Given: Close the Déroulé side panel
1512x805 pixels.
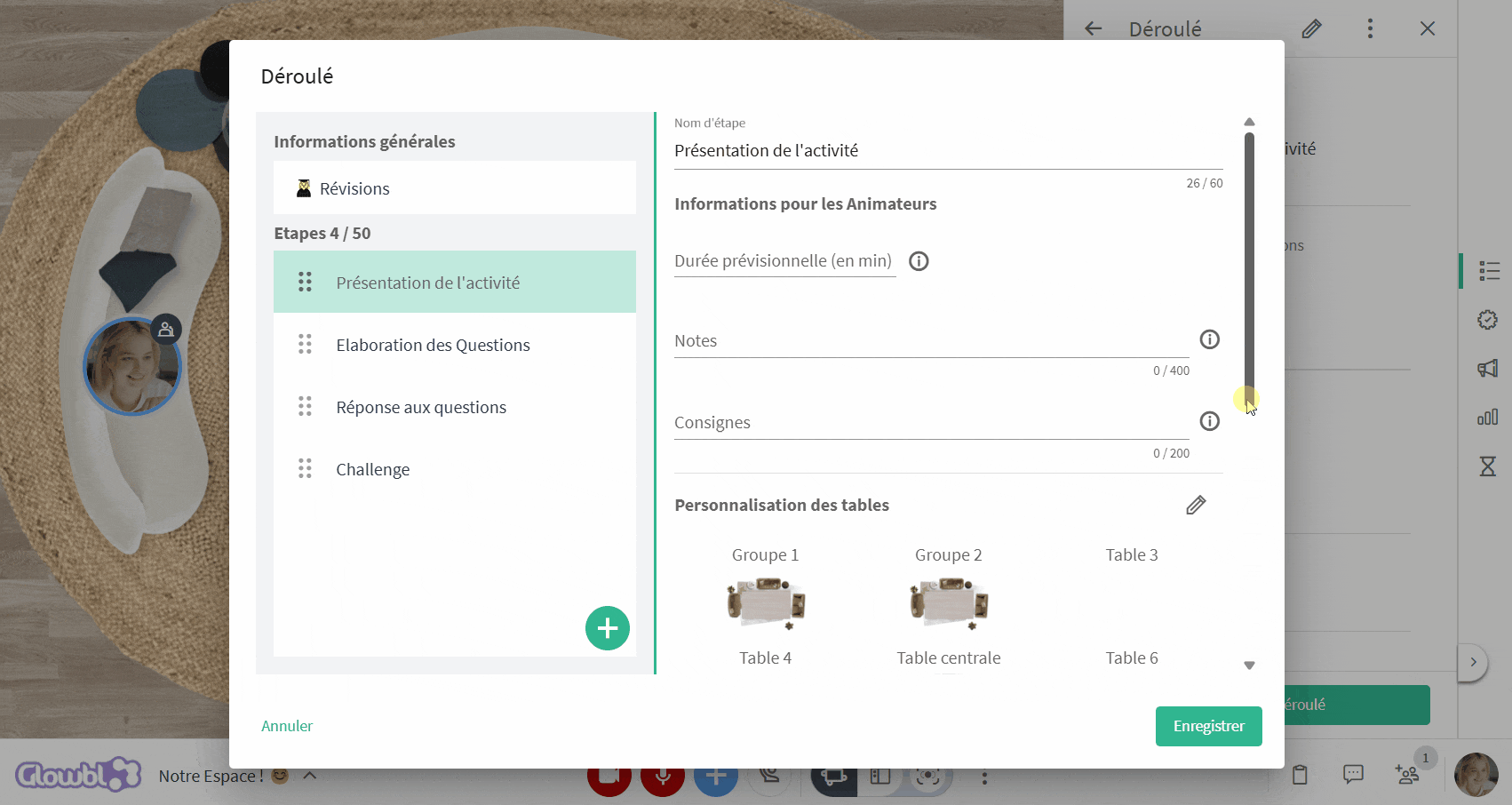Looking at the screenshot, I should 1428,28.
